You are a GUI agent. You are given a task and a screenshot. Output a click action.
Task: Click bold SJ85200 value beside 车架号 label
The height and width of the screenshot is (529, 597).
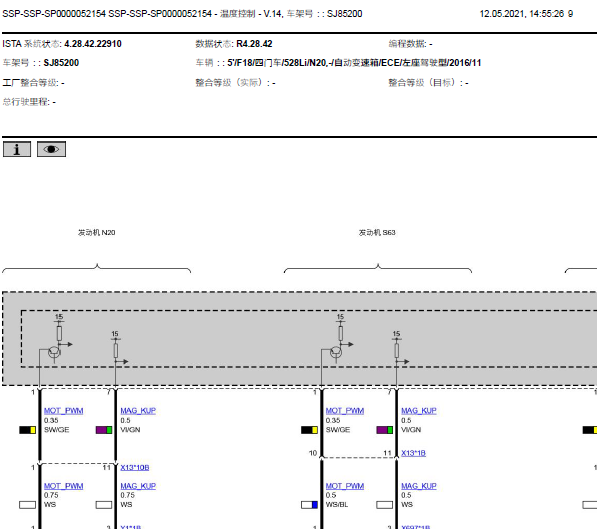coord(61,63)
